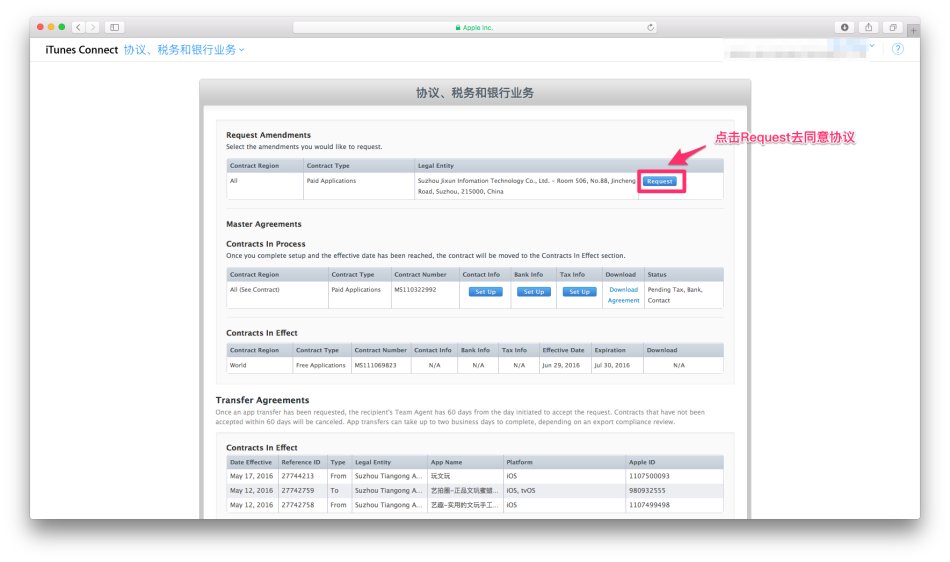Select reference ID 27742759 row
Image resolution: width=950 pixels, height=562 pixels.
tap(475, 491)
